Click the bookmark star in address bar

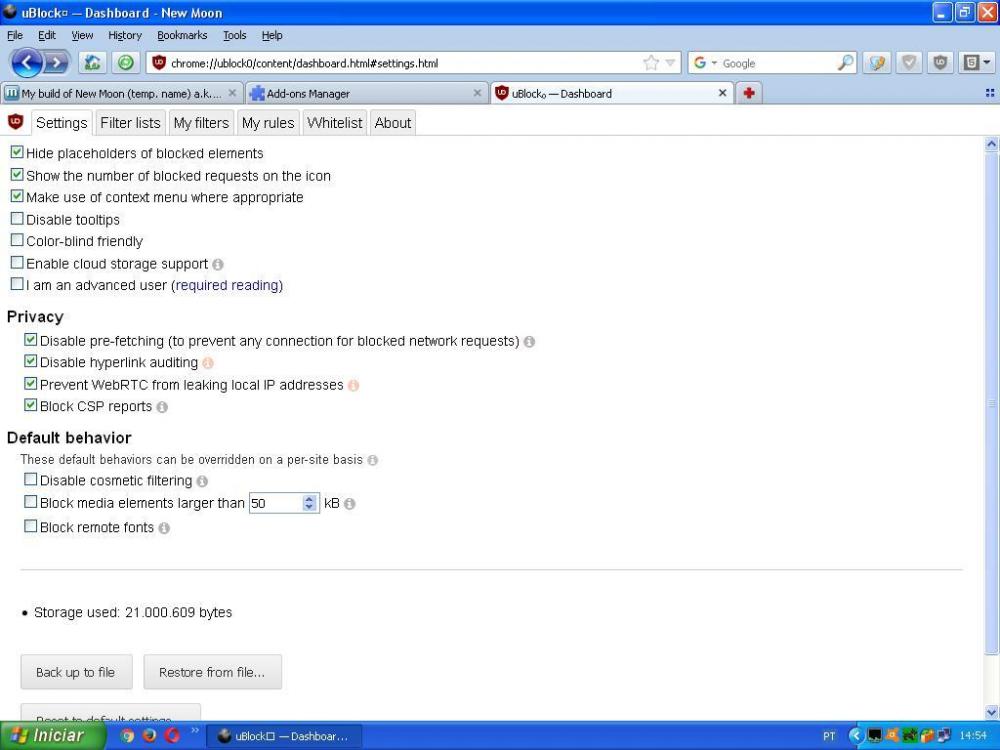[651, 63]
